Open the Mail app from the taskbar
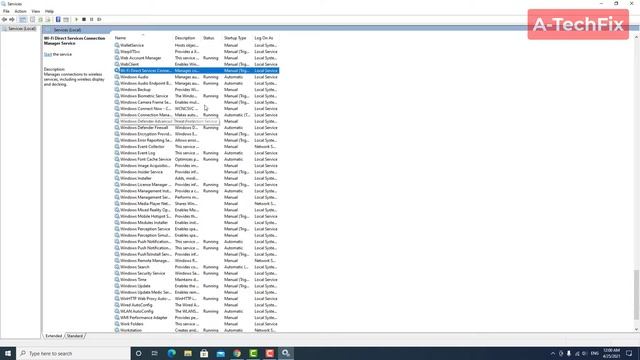This screenshot has height=360, width=640. pos(220,353)
